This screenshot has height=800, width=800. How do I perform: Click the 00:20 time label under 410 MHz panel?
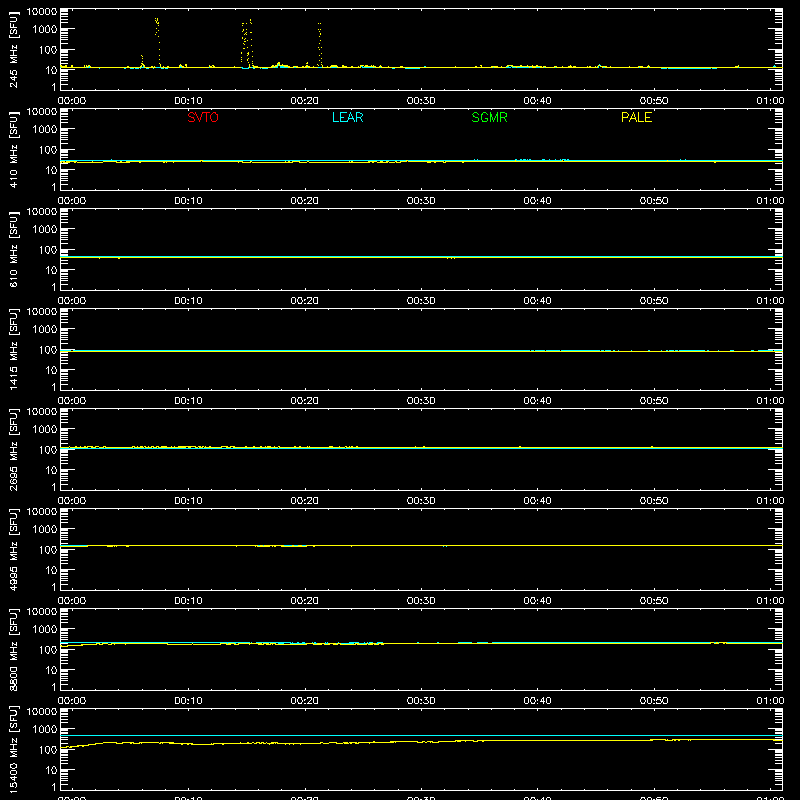click(x=305, y=201)
